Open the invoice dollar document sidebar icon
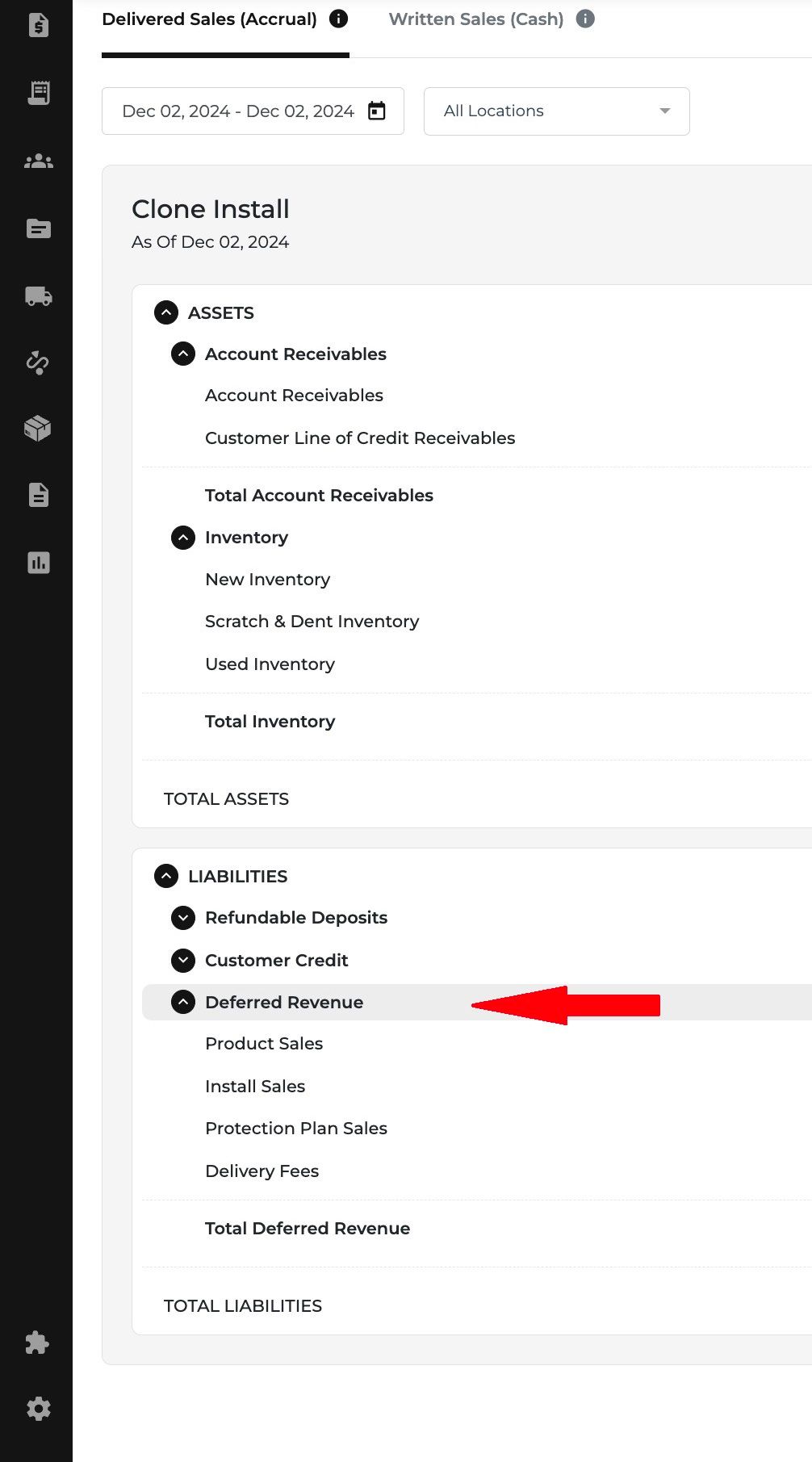 coord(38,25)
